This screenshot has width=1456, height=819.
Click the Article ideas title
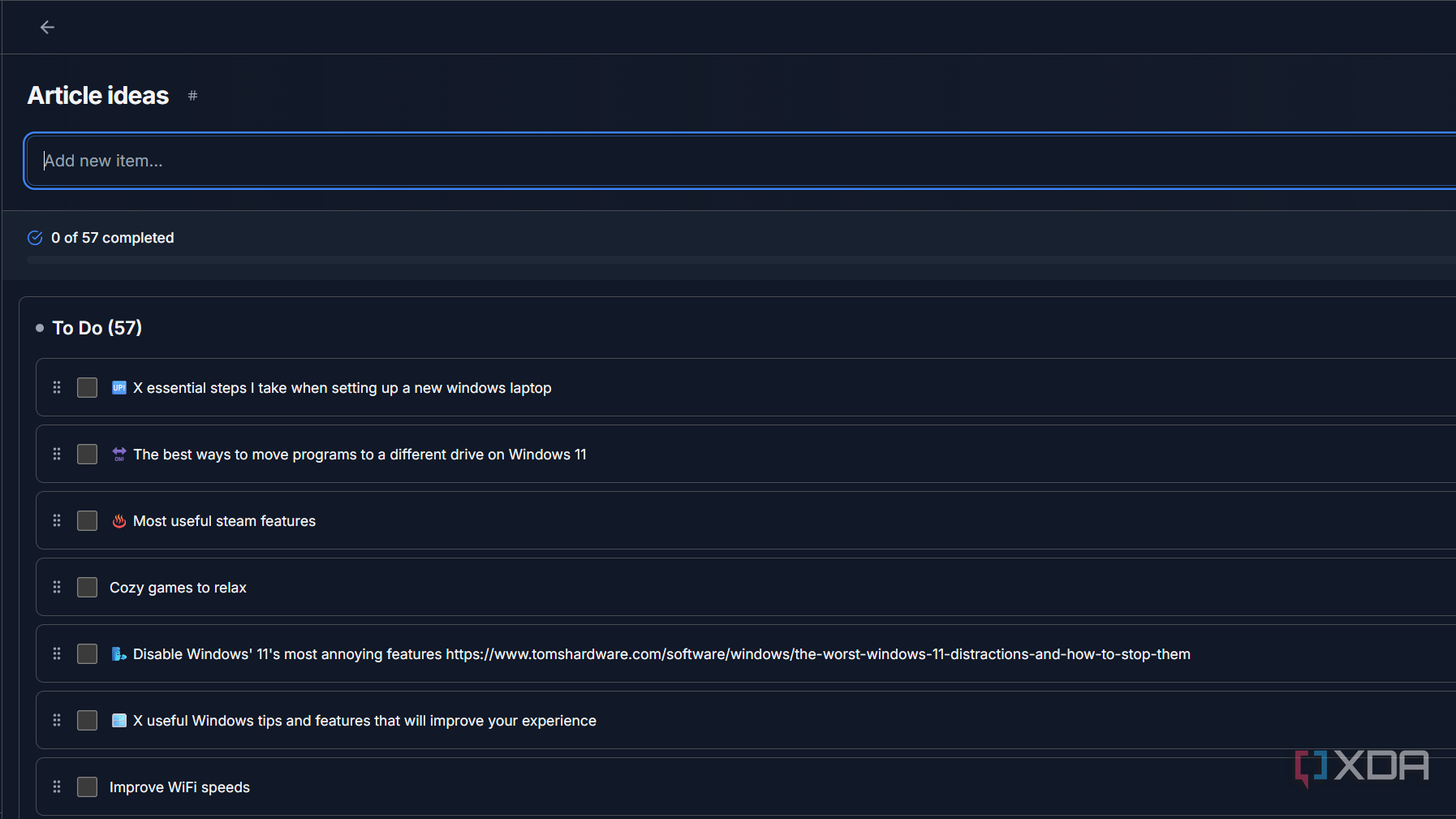tap(98, 96)
